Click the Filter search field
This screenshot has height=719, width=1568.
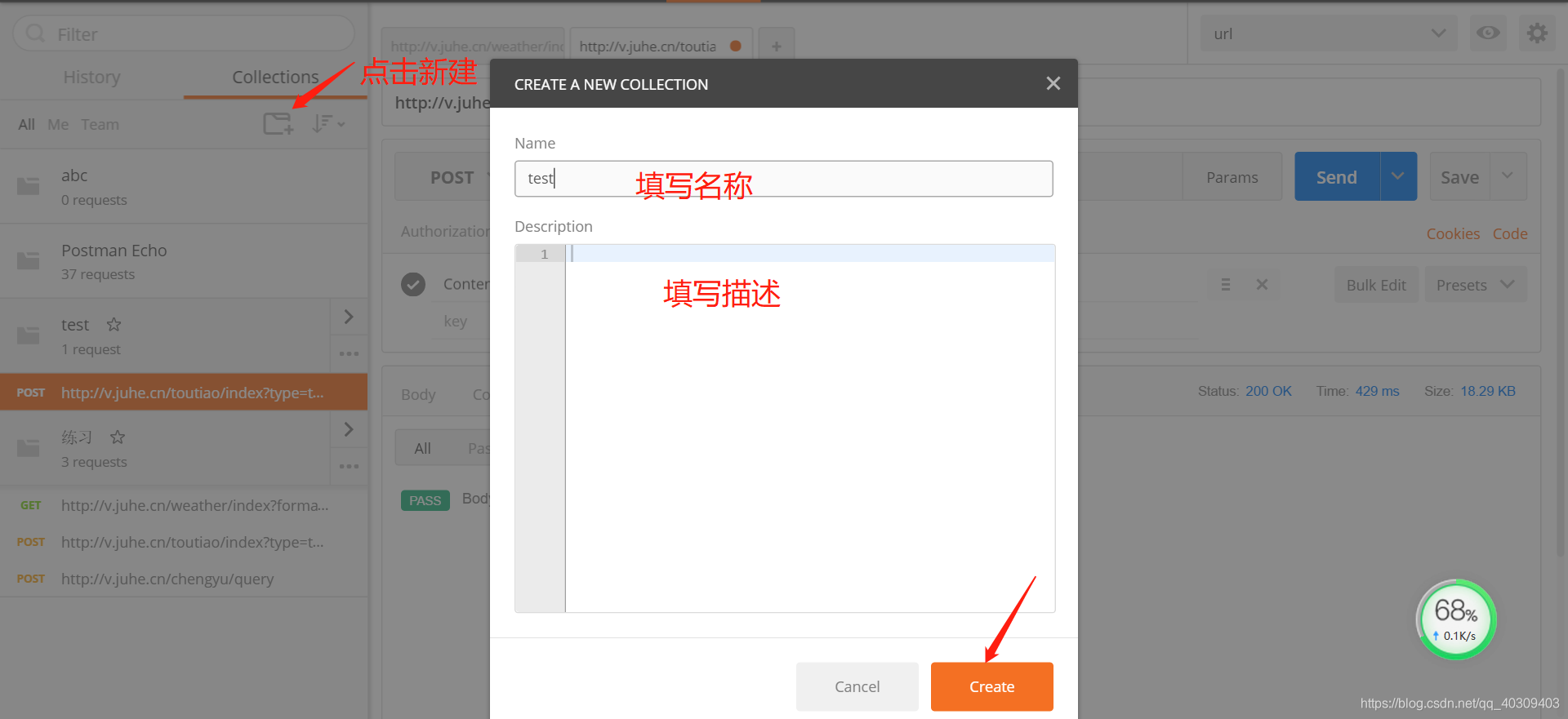pyautogui.click(x=184, y=33)
